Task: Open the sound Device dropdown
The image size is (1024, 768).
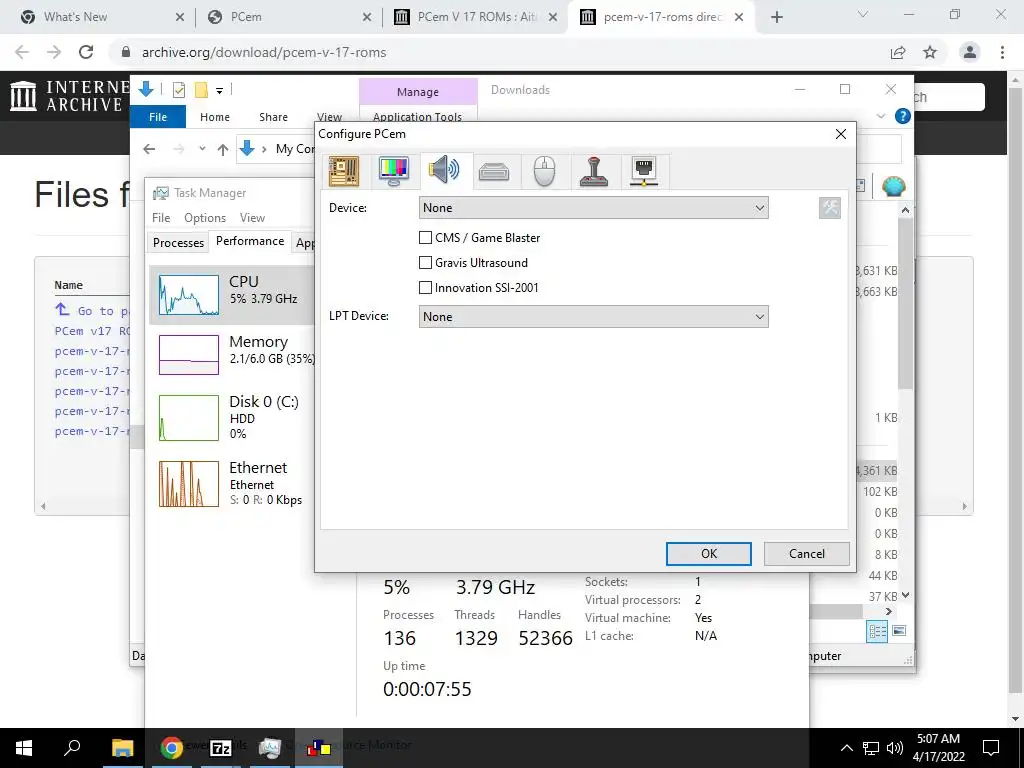Action: pyautogui.click(x=593, y=208)
